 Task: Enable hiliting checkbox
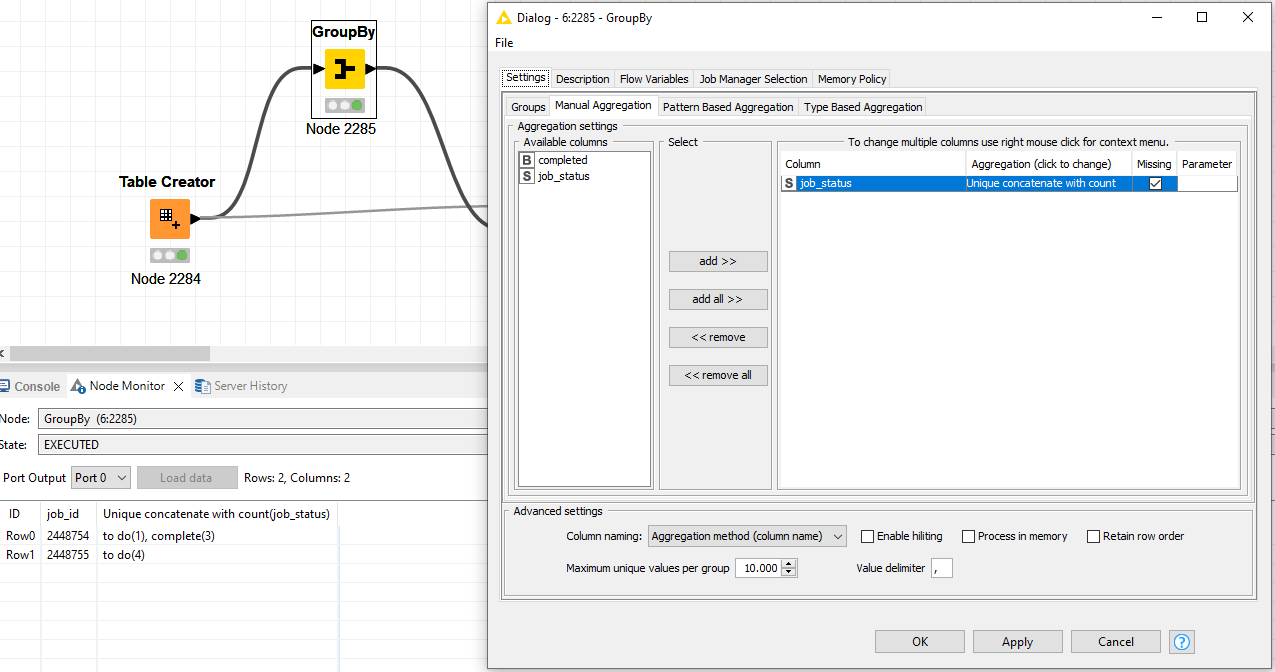pyautogui.click(x=868, y=536)
